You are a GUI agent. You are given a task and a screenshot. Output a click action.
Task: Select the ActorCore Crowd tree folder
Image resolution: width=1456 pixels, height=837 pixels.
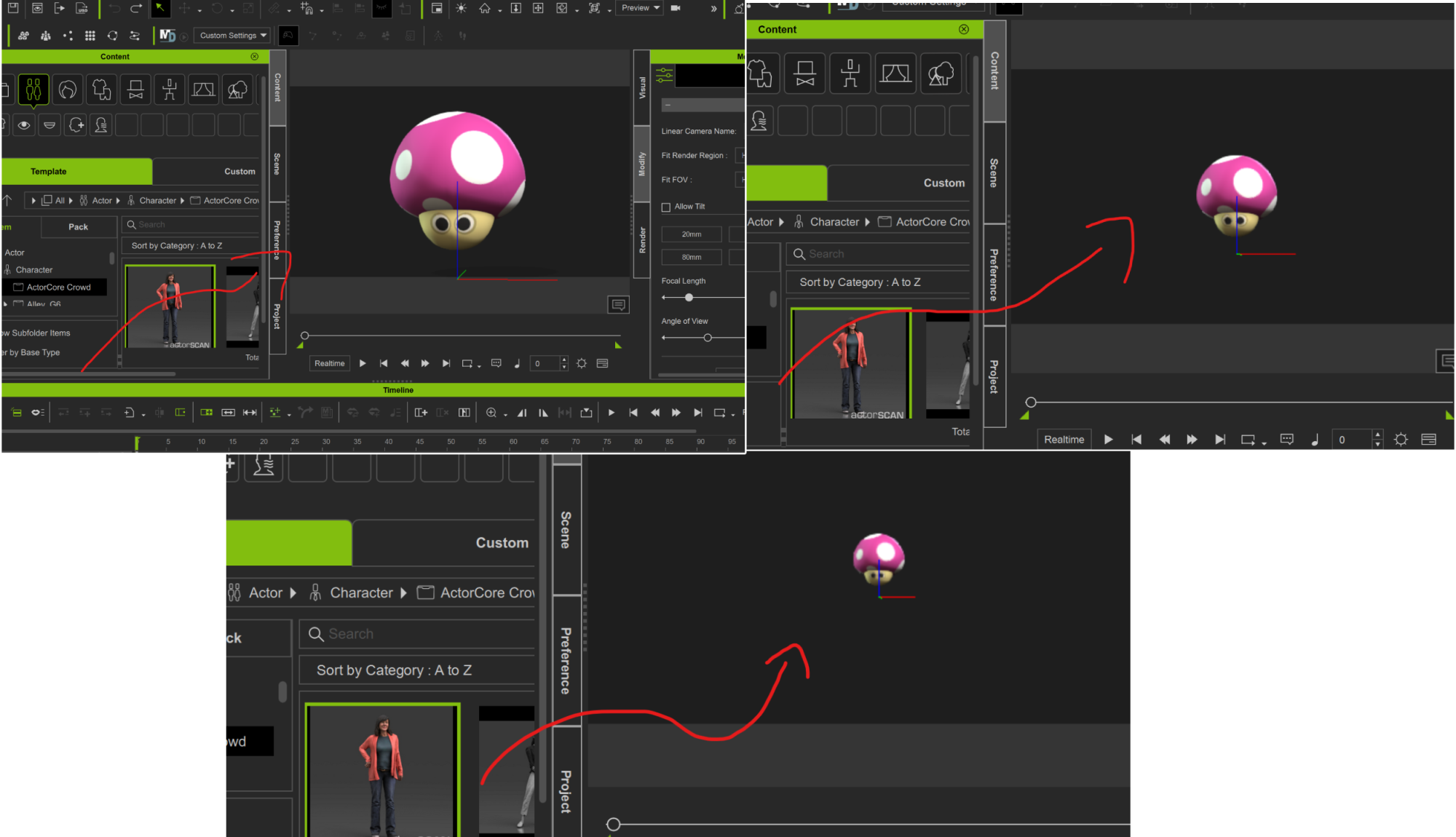55,287
